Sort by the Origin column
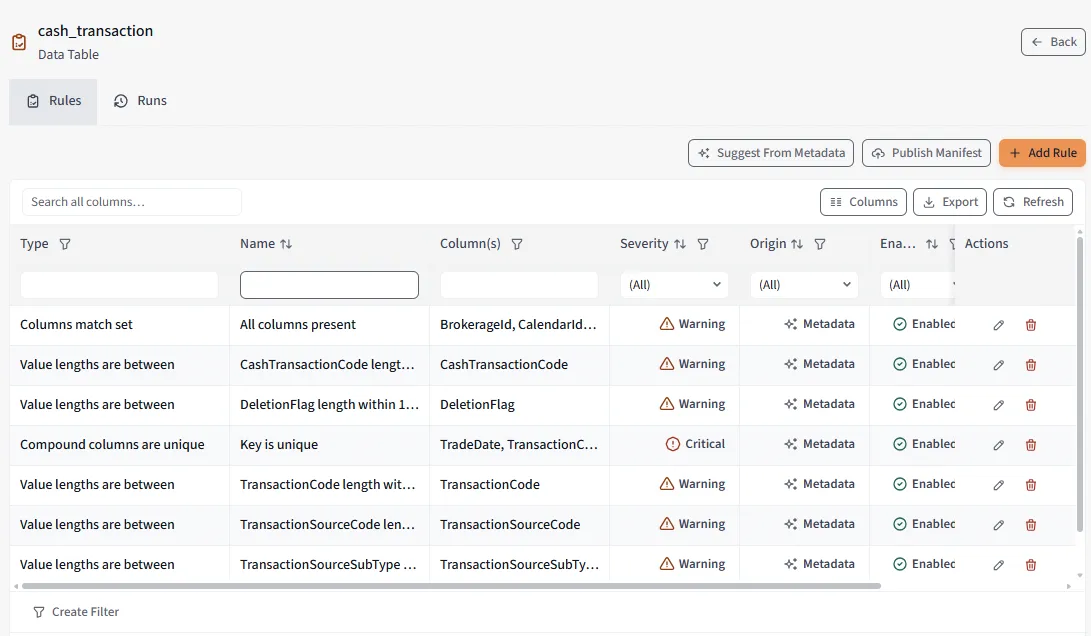 click(797, 244)
